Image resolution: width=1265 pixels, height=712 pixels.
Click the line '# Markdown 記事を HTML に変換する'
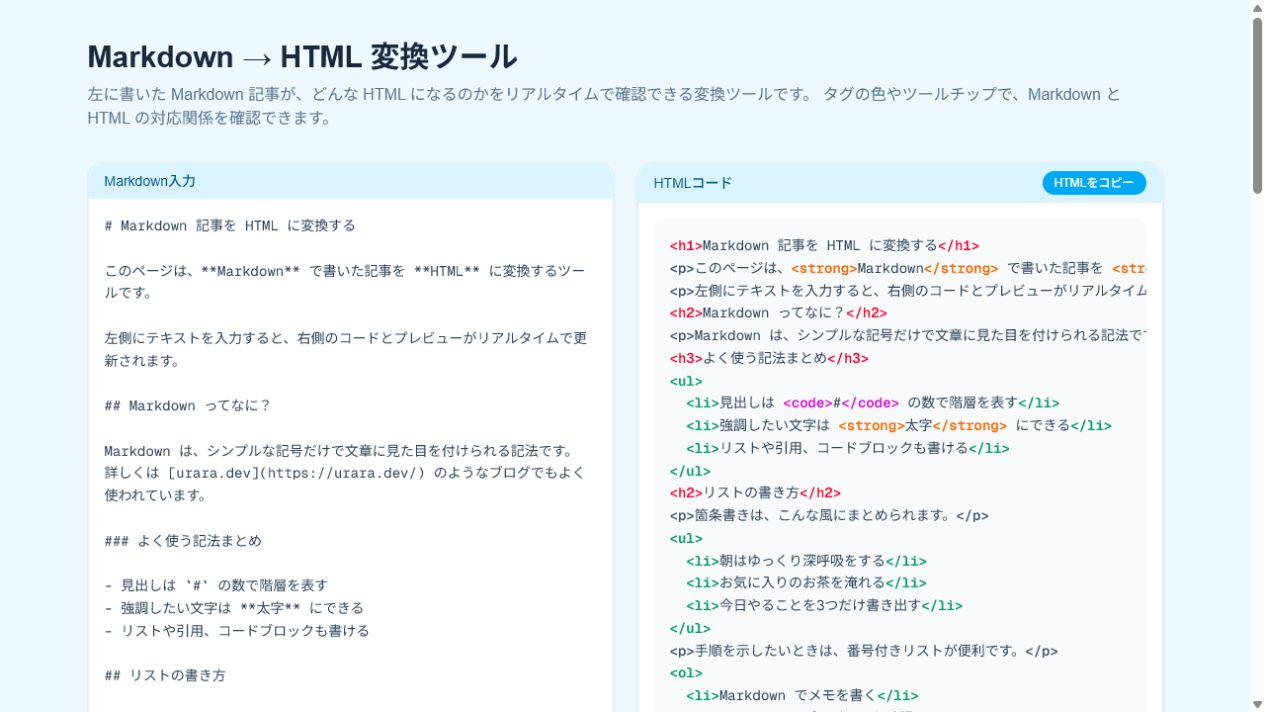[230, 226]
